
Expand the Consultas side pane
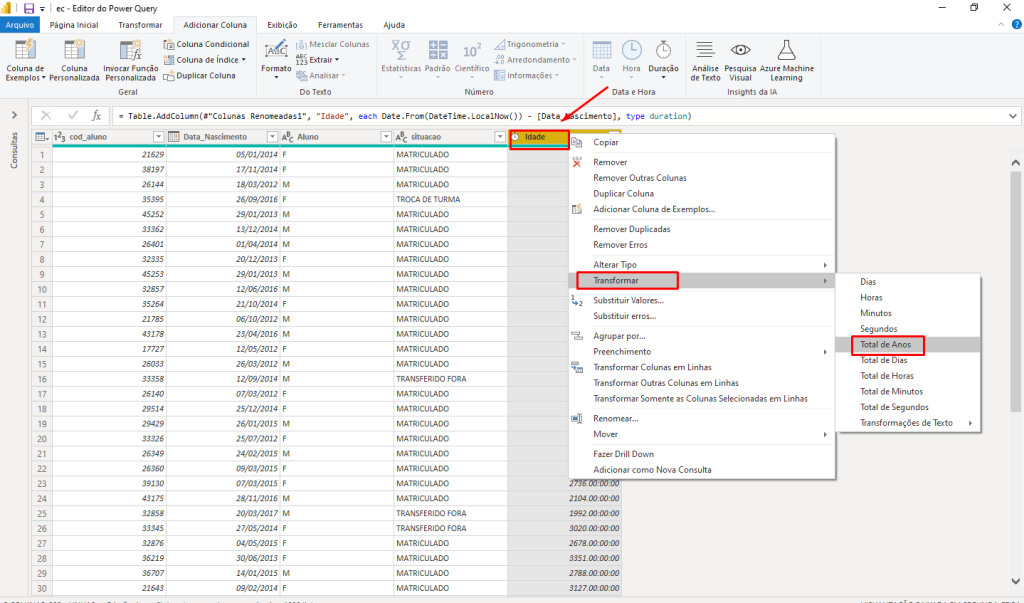coord(14,116)
